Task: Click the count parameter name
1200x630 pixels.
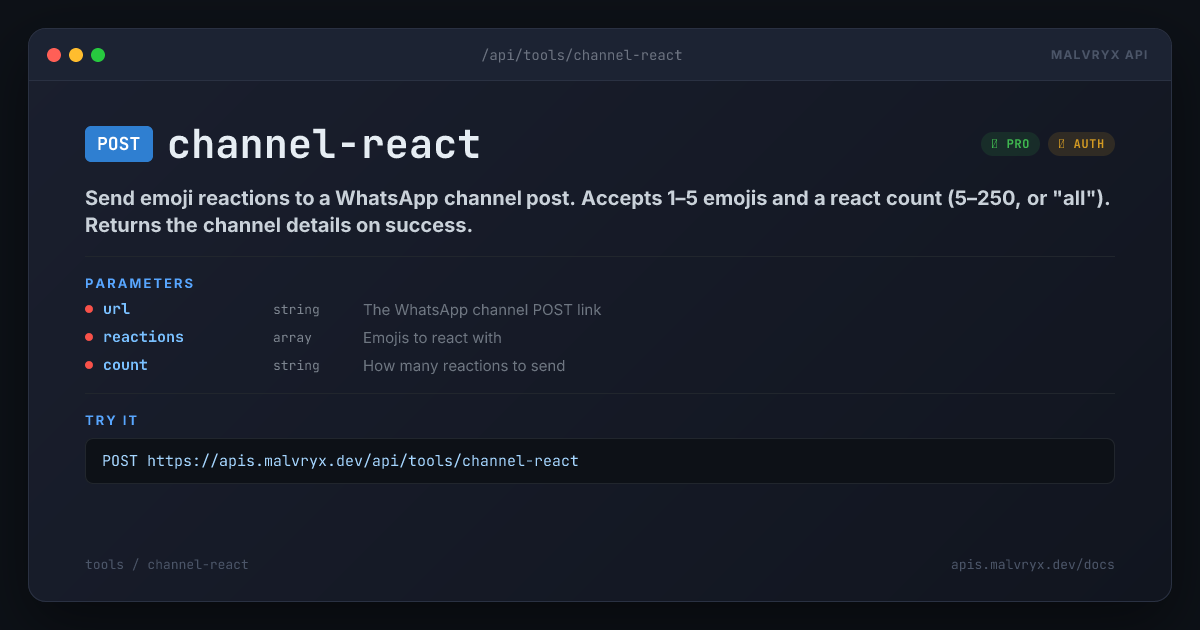Action: [x=125, y=365]
